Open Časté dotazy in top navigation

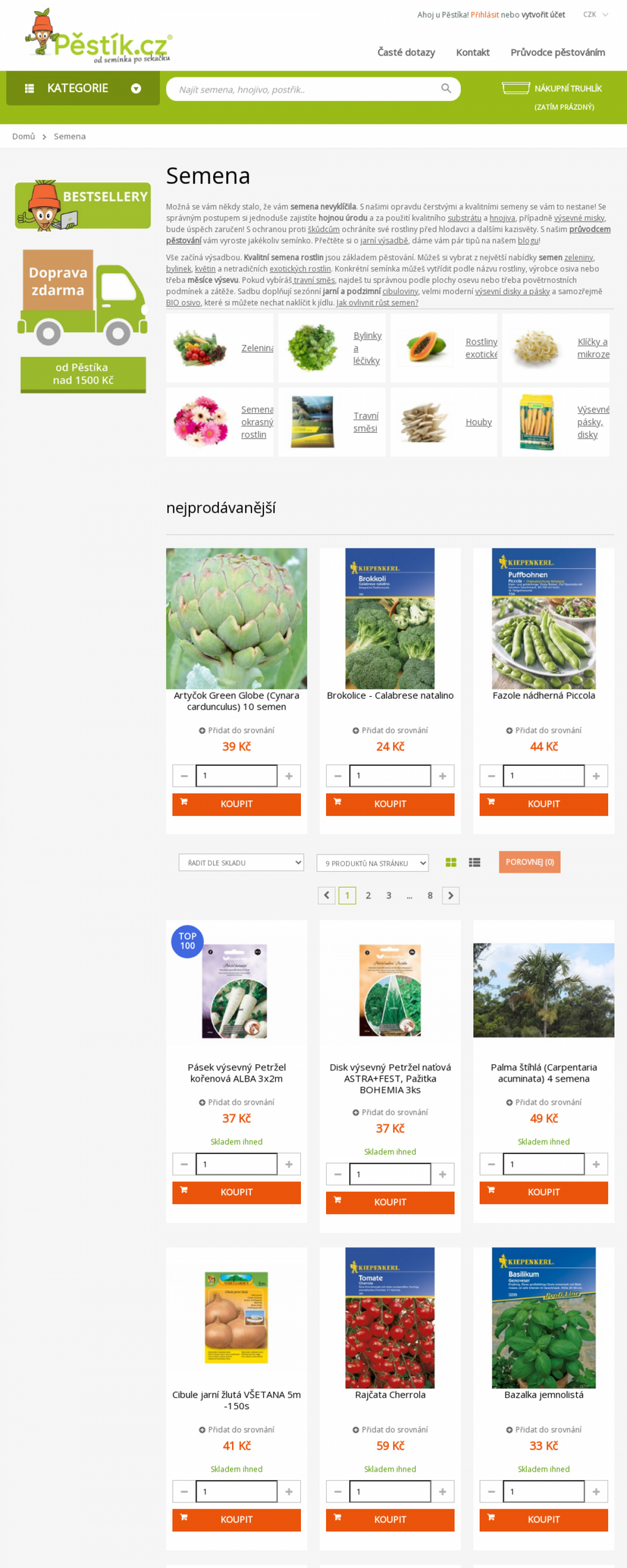406,52
